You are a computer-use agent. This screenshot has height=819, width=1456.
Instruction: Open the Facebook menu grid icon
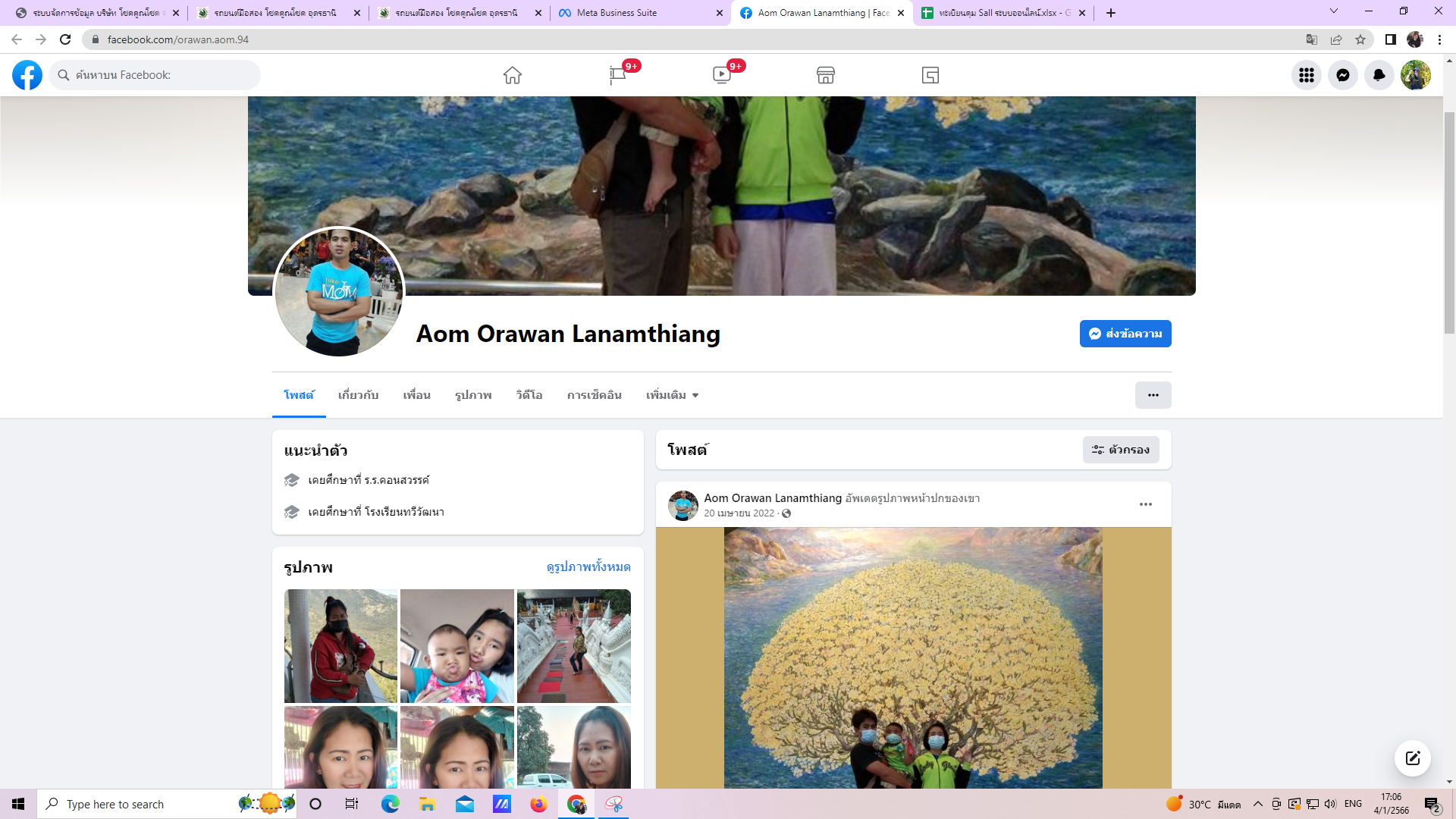[x=1306, y=75]
